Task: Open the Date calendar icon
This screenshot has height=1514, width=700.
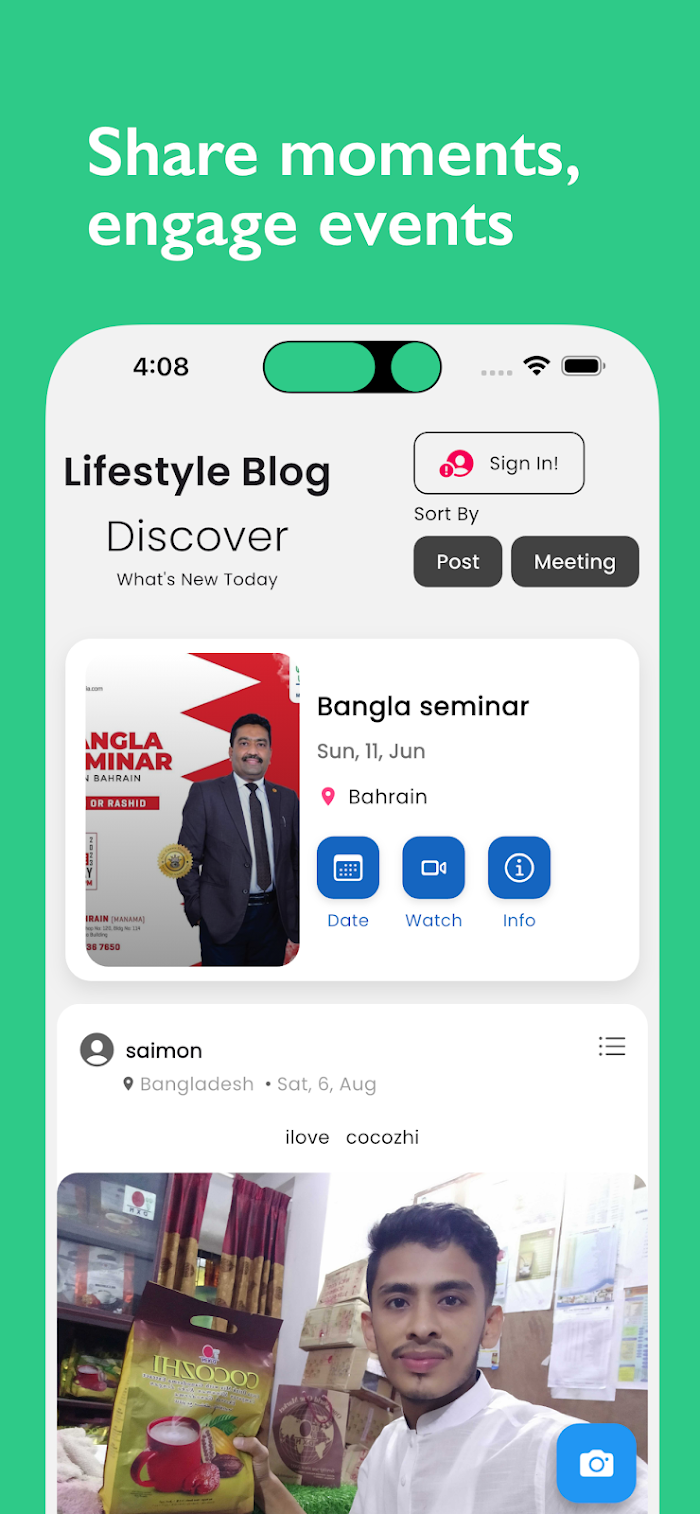Action: 348,868
